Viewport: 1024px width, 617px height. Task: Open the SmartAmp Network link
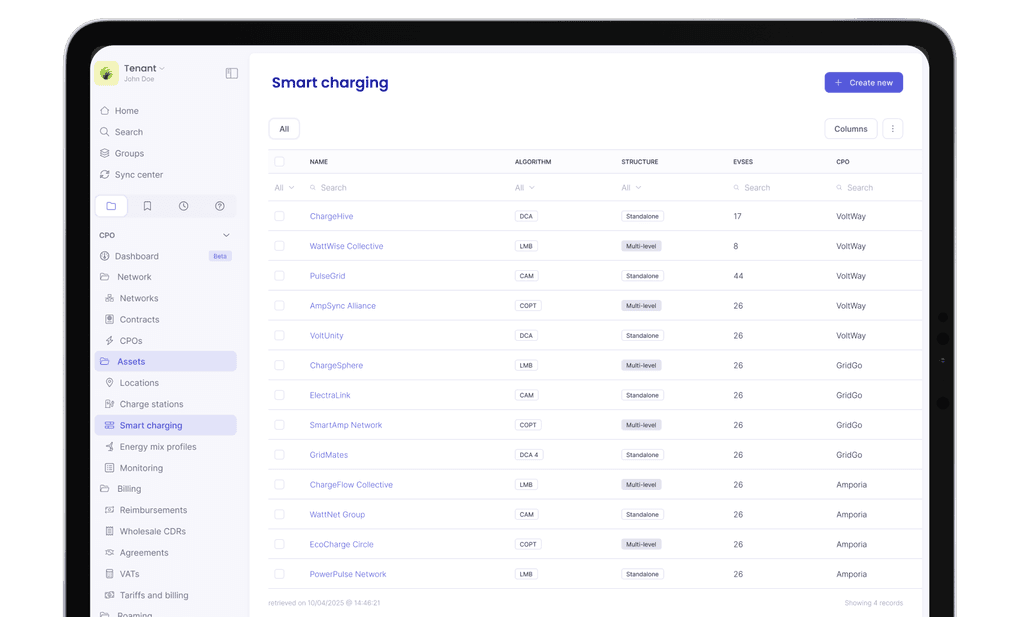click(345, 425)
